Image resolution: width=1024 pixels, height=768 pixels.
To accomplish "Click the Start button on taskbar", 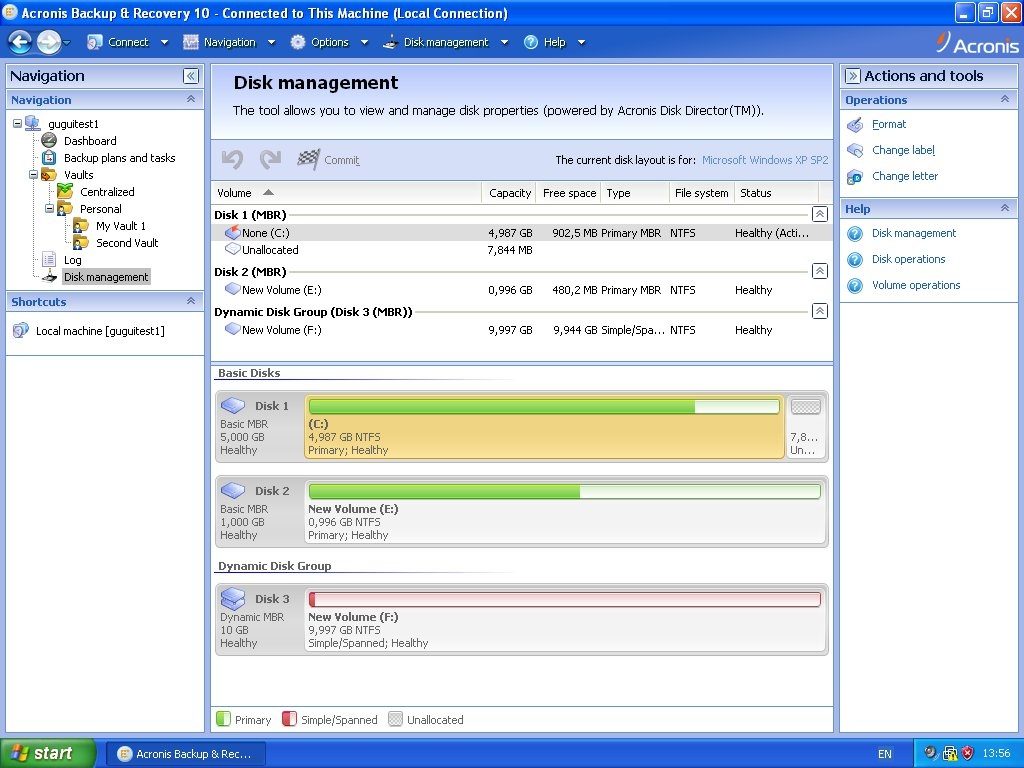I will pos(47,754).
